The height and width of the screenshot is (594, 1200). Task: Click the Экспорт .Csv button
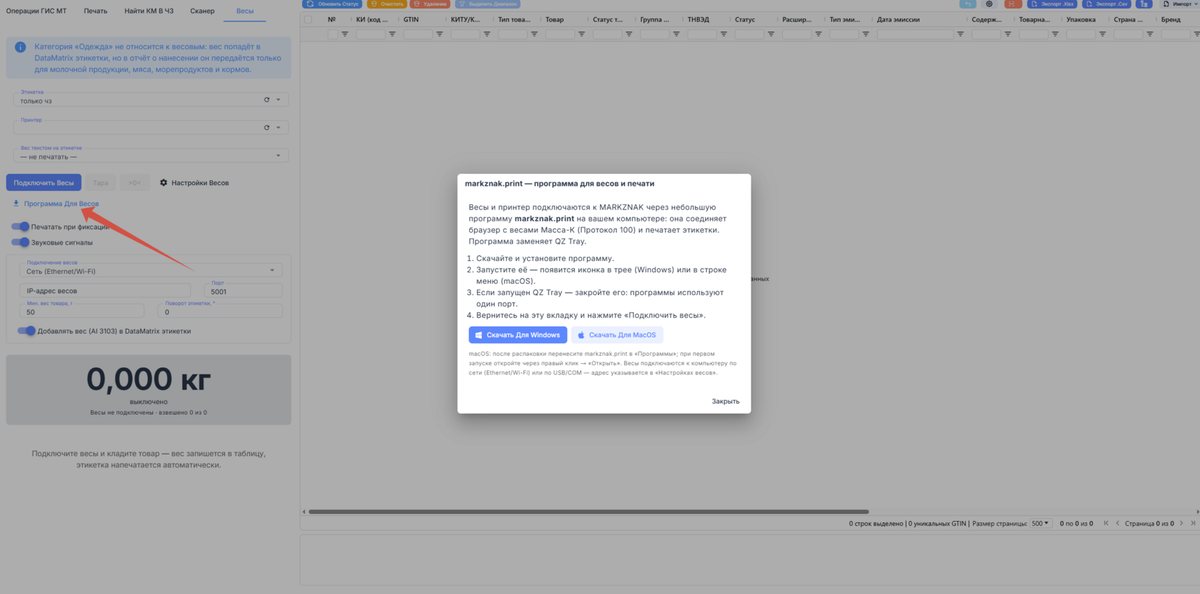(1106, 4)
